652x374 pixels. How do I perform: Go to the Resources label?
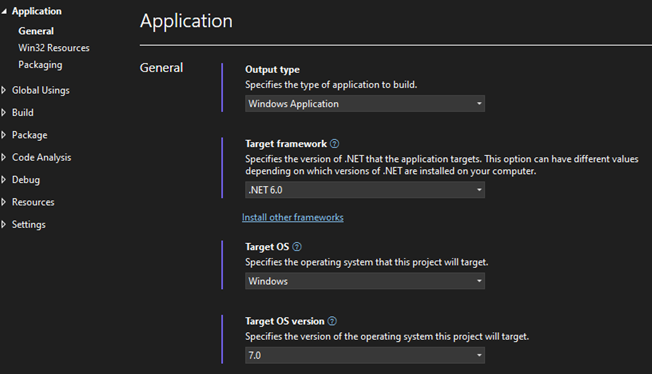pos(33,202)
